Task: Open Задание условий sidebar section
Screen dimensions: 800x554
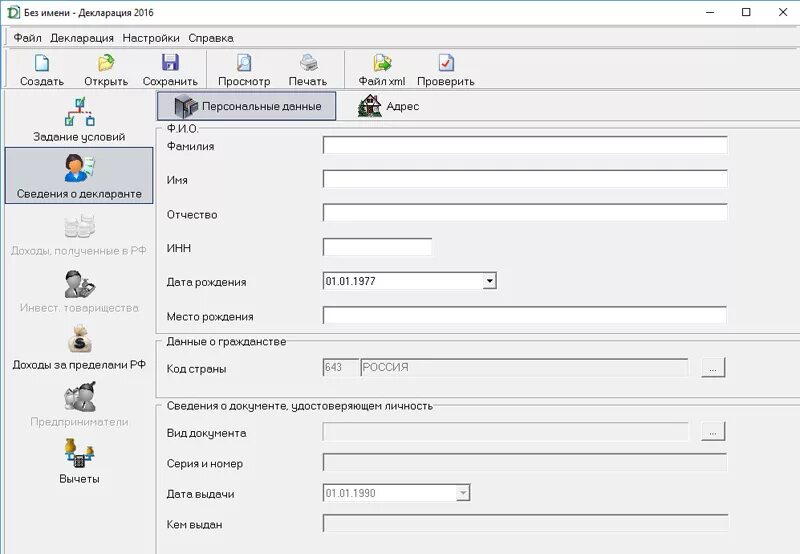Action: (79, 120)
